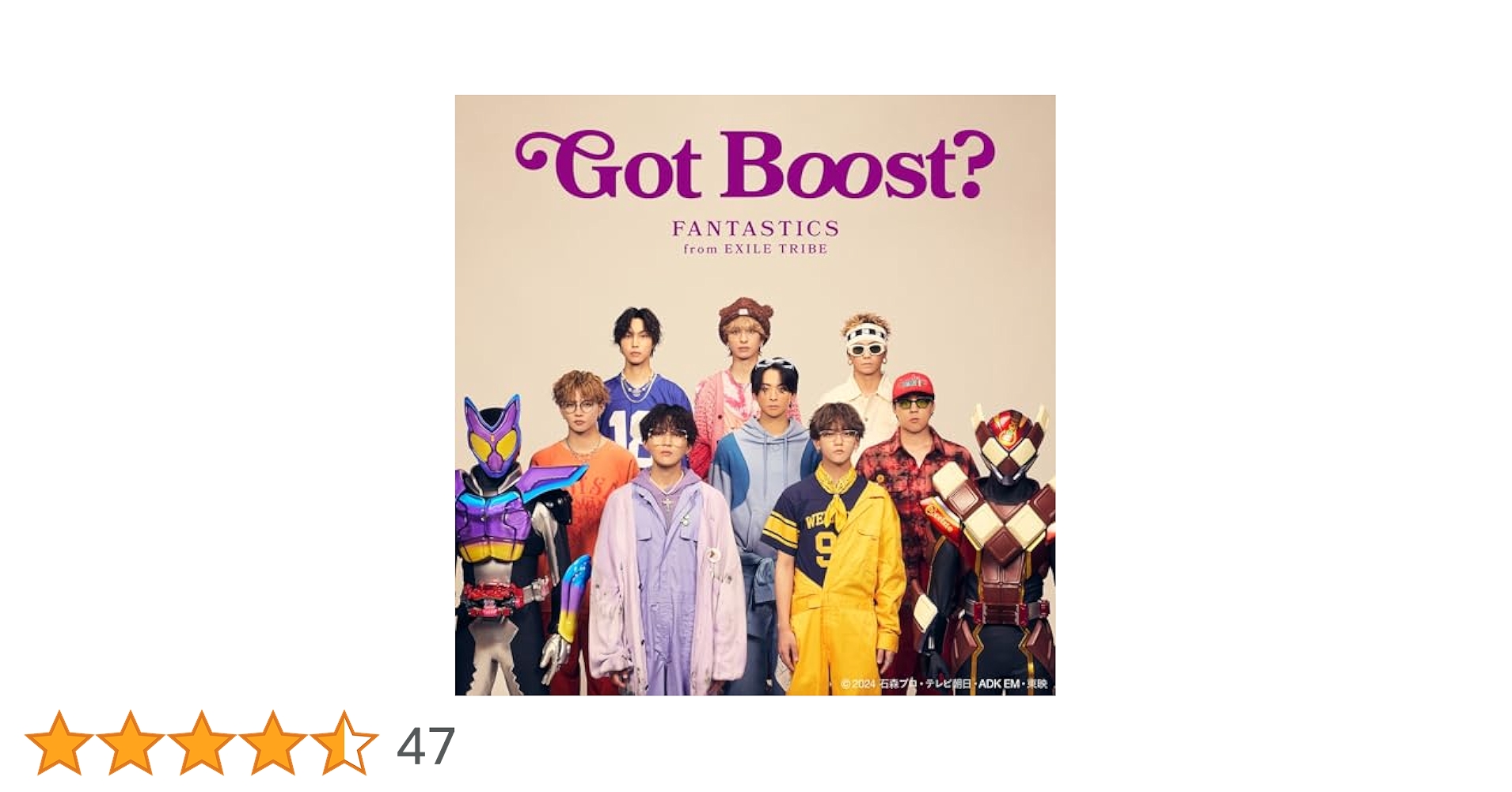Click the half-filled fifth rating star
Viewport: 1512px width, 792px height.
(344, 743)
